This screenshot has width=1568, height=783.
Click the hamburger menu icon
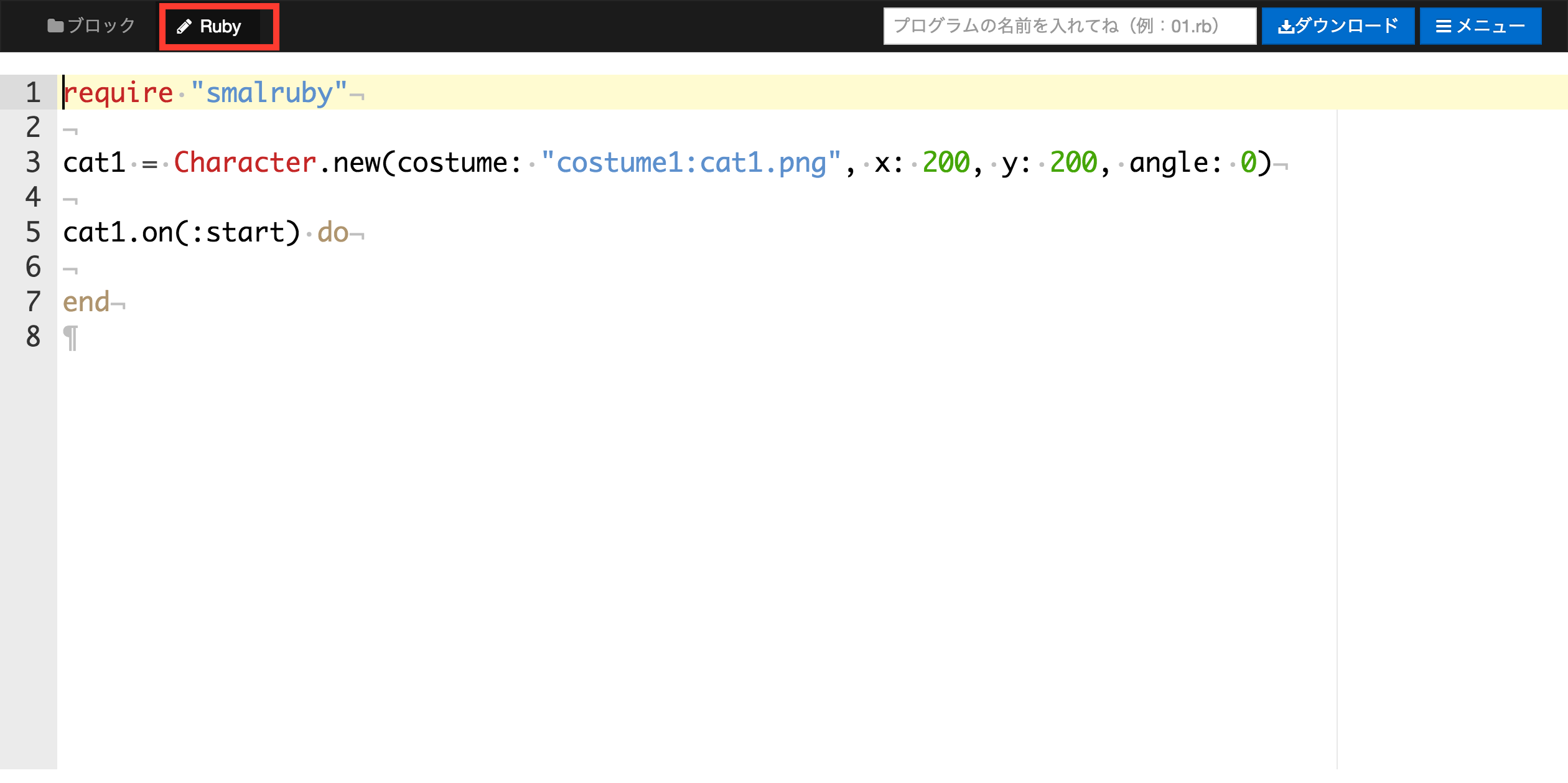pyautogui.click(x=1443, y=27)
